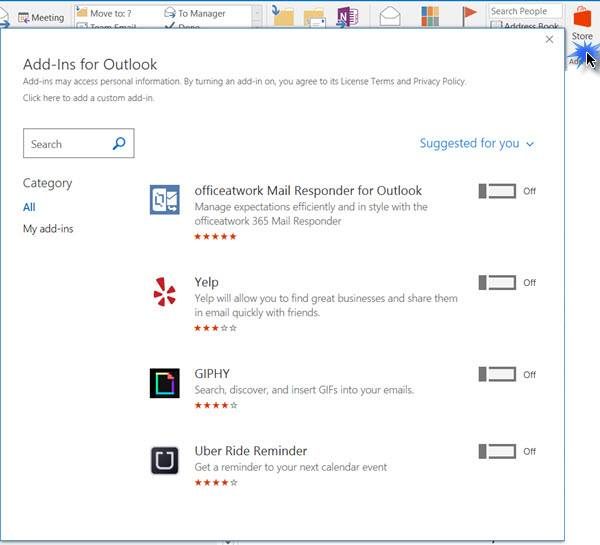
Task: Switch on the Uber Ride Reminder toggle
Action: click(x=497, y=451)
